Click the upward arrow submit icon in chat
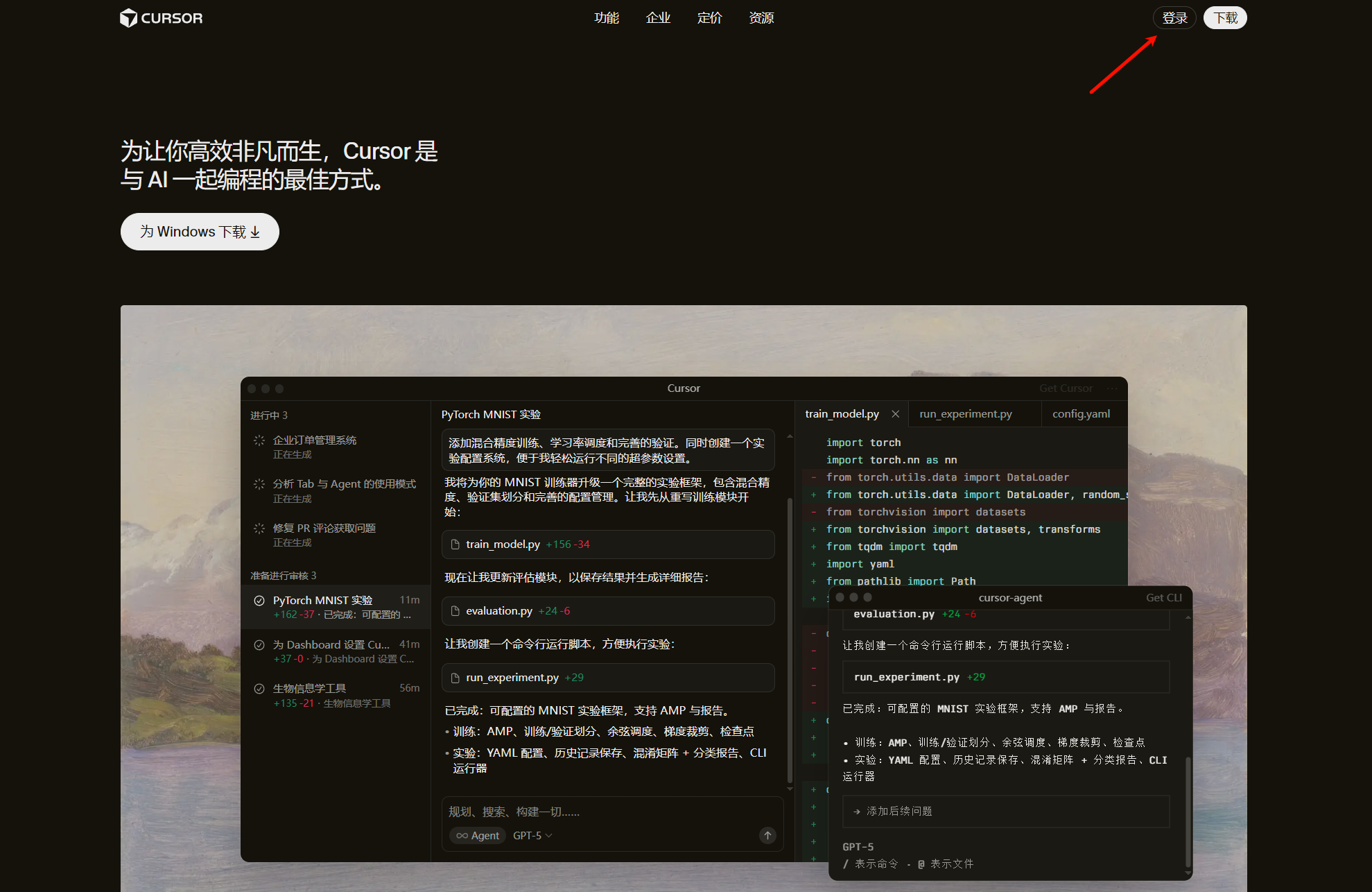 767,836
